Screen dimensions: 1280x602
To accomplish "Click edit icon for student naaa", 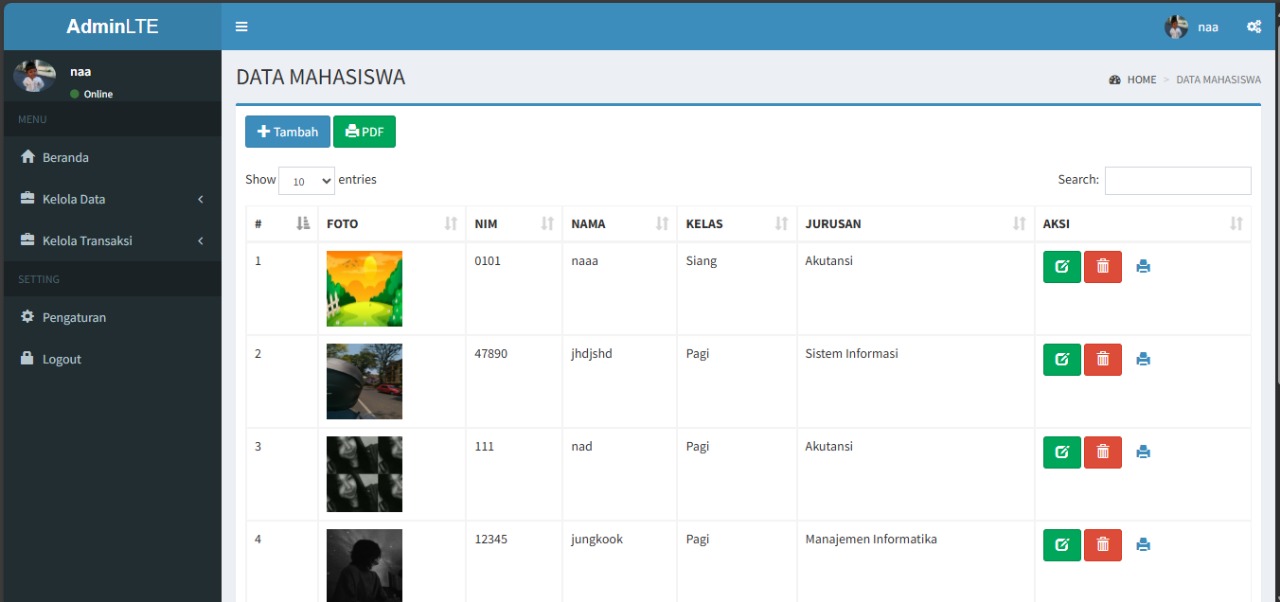I will point(1061,267).
